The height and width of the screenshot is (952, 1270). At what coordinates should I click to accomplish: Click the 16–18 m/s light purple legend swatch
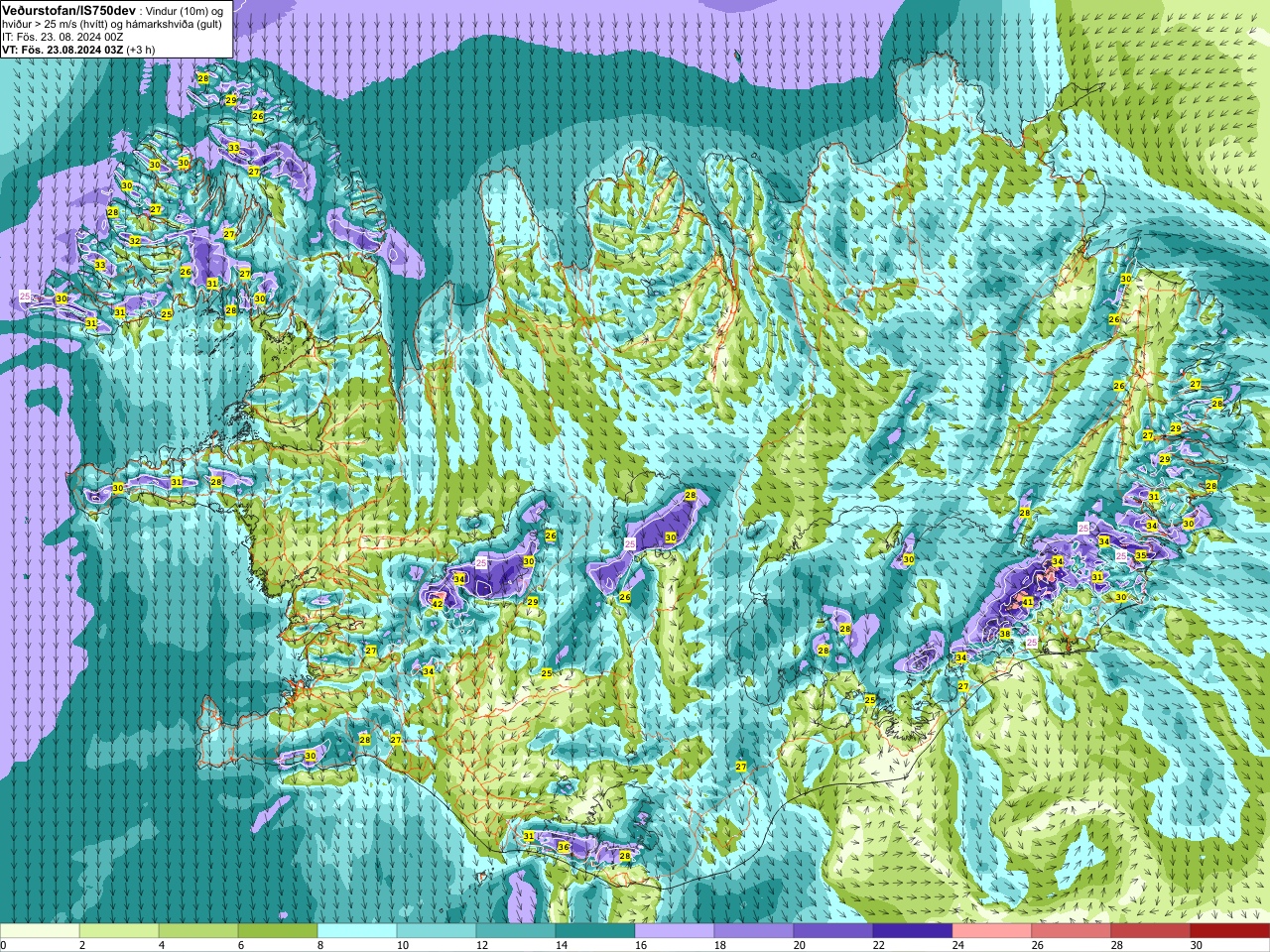tap(675, 931)
